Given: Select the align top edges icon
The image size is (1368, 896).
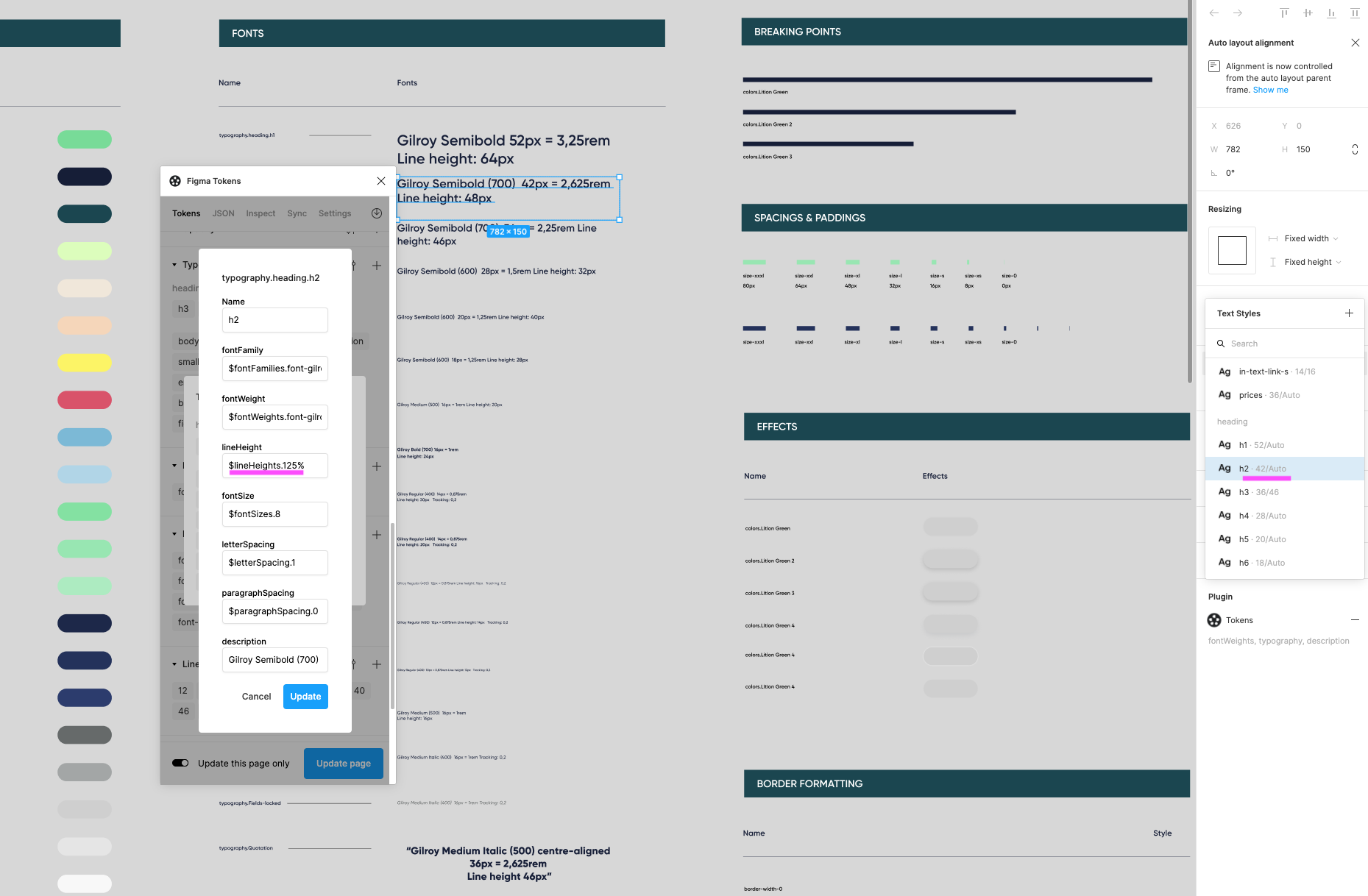Looking at the screenshot, I should click(x=1284, y=13).
